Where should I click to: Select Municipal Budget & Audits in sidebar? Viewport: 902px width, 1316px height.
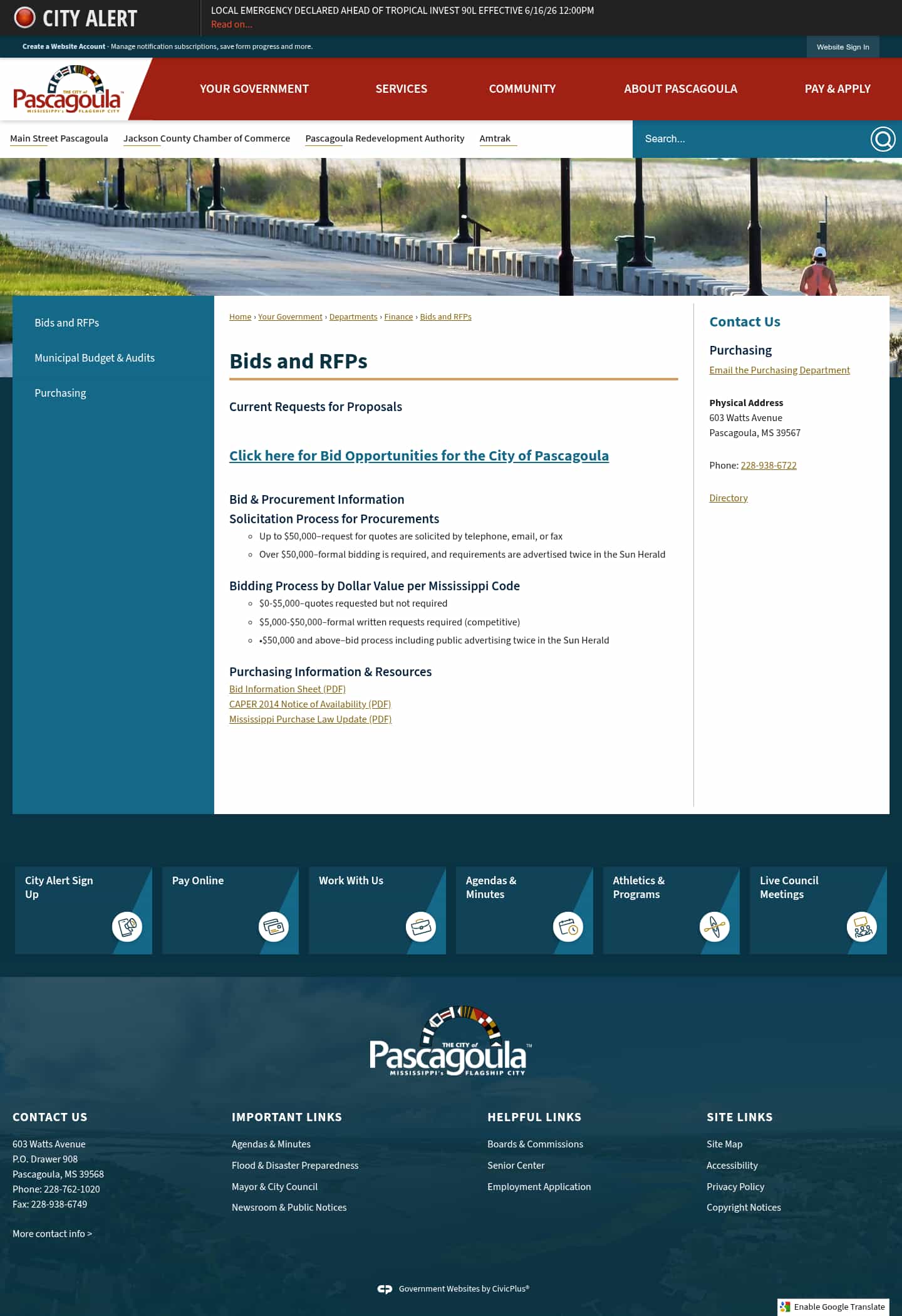[95, 358]
